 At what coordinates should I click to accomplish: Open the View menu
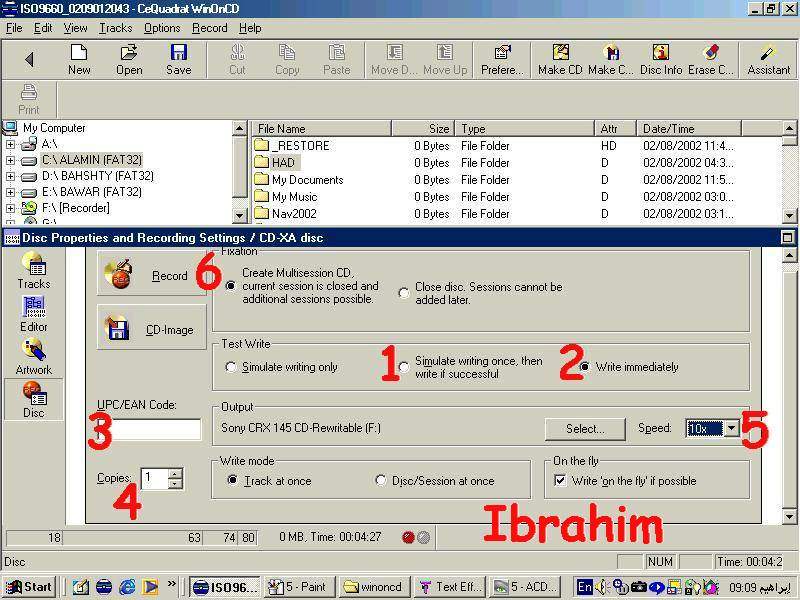75,28
